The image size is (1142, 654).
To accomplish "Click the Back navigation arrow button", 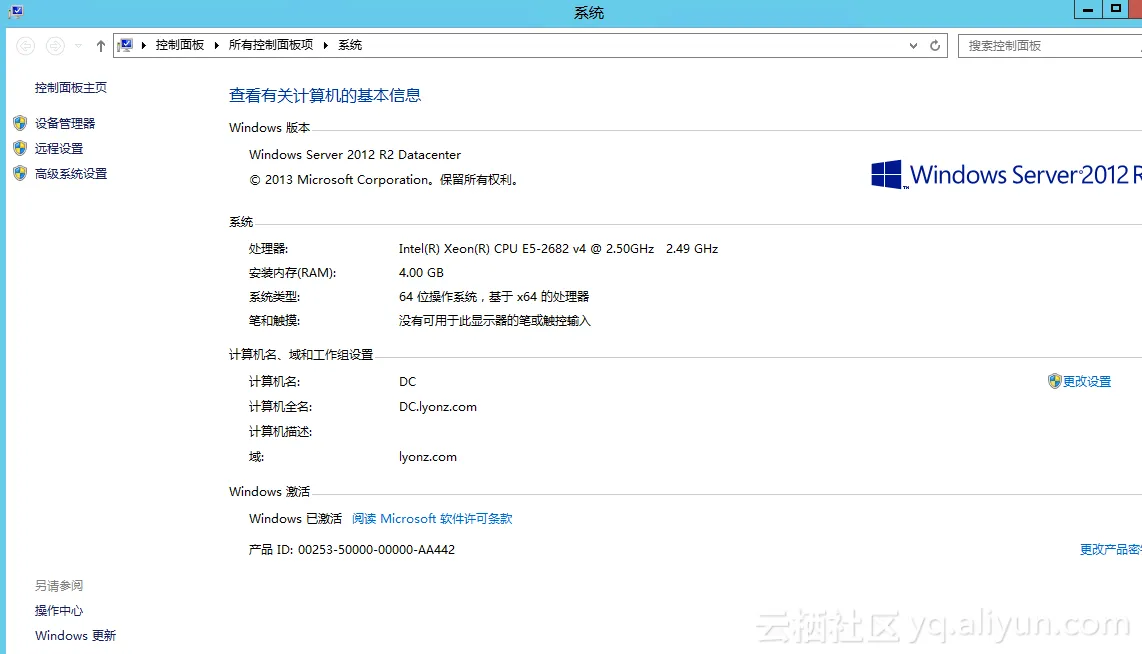I will pyautogui.click(x=26, y=46).
